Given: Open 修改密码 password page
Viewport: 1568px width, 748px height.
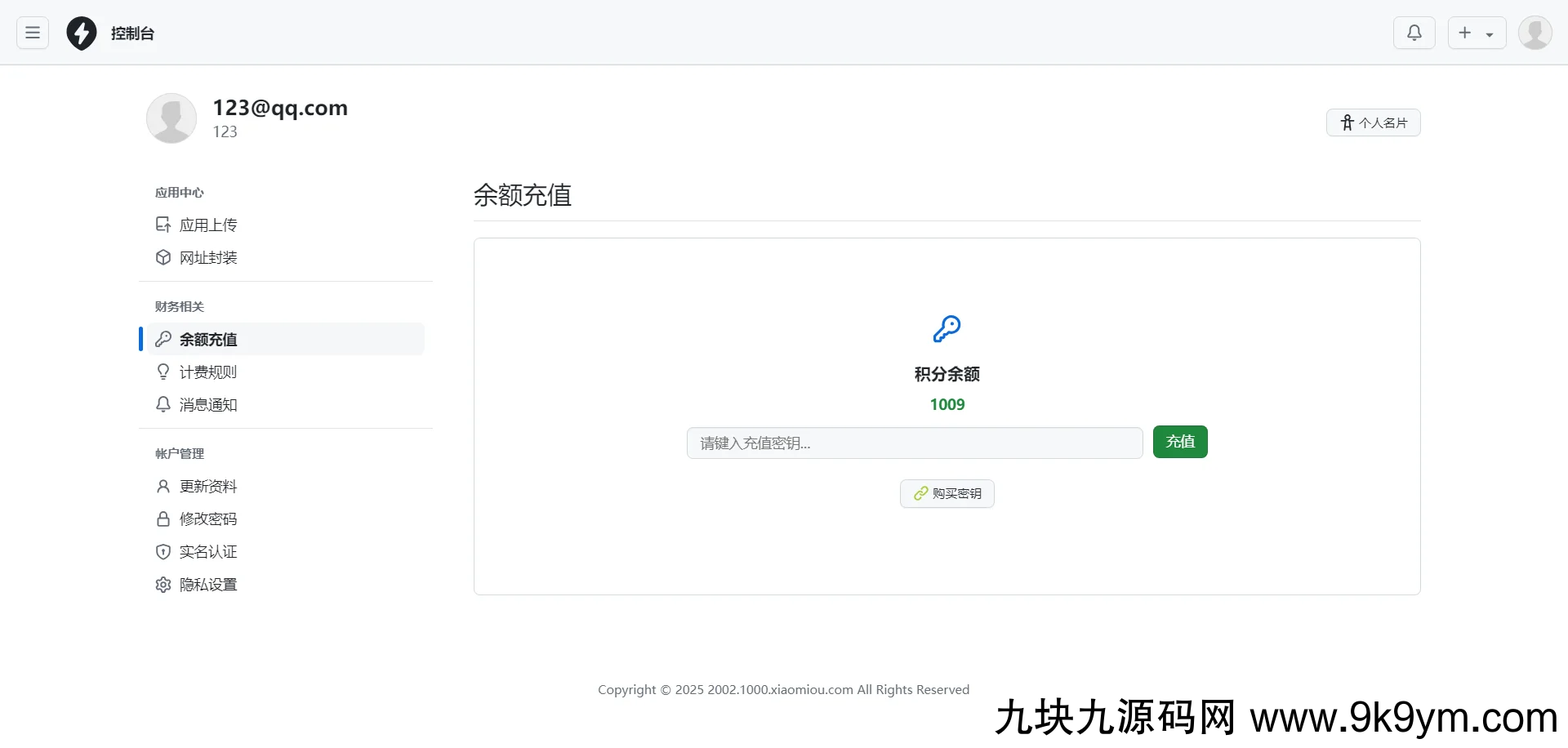Looking at the screenshot, I should (207, 519).
